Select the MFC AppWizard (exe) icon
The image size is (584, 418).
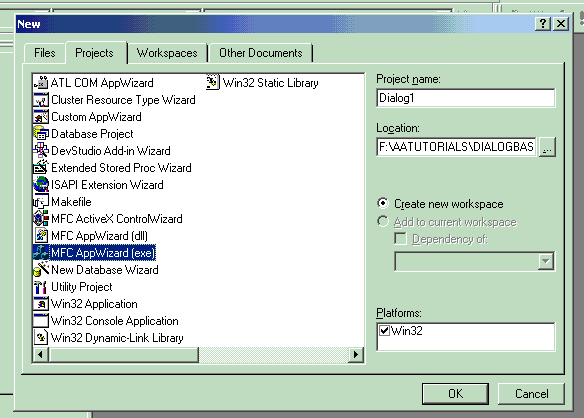pos(41,253)
